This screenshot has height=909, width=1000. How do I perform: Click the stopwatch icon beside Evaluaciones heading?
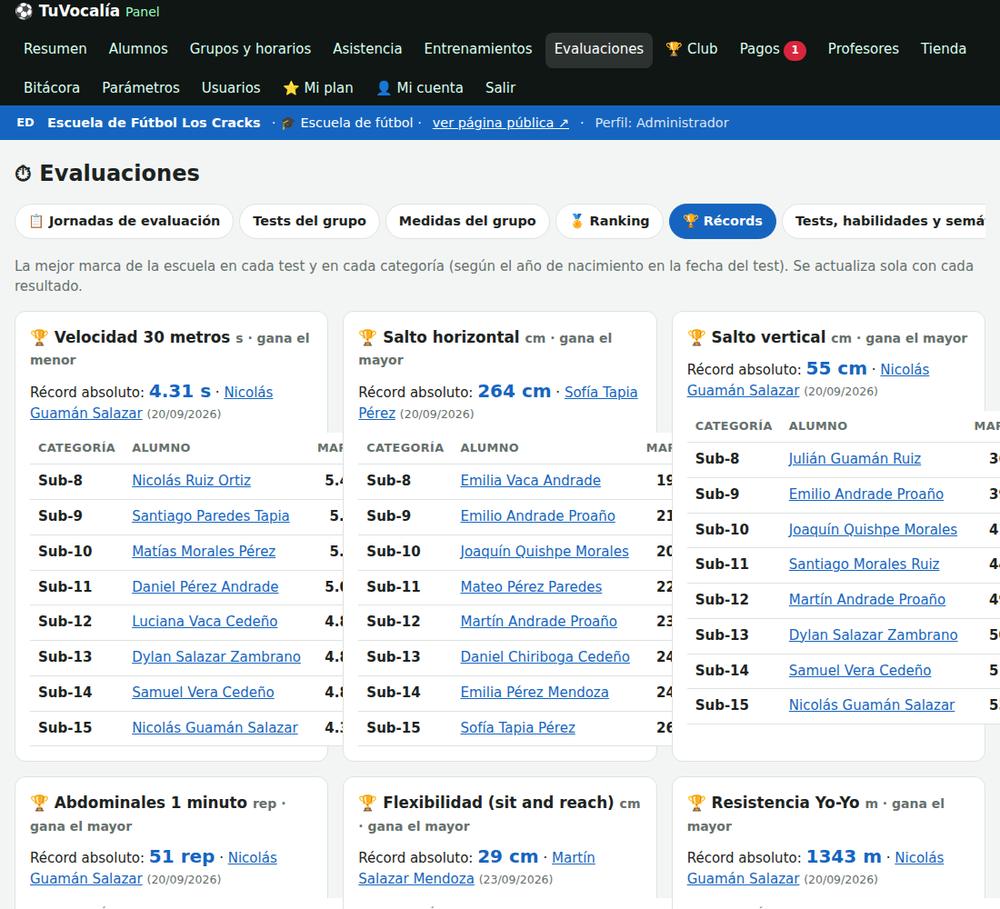tap(24, 173)
